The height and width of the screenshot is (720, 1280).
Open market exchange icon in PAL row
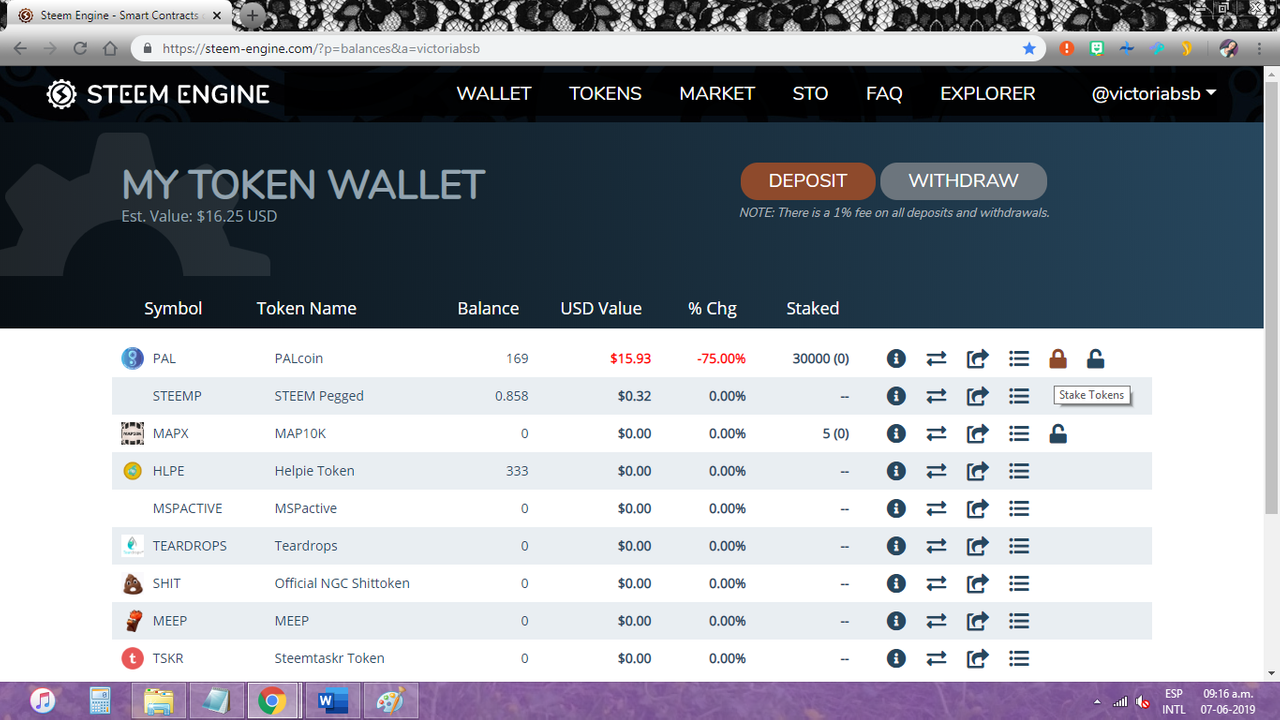tap(936, 358)
